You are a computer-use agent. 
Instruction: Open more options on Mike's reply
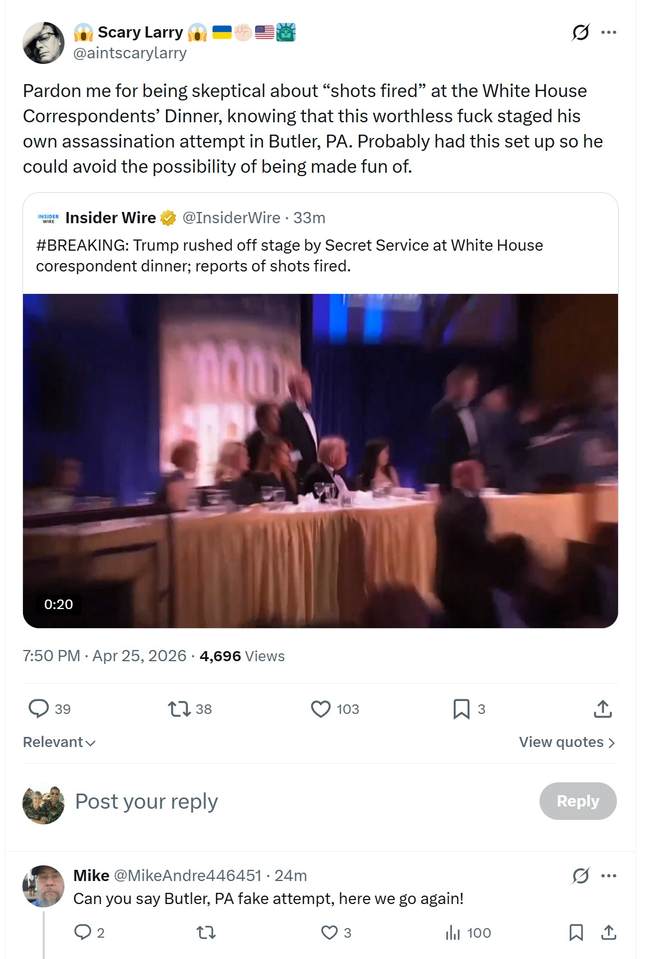[x=609, y=876]
